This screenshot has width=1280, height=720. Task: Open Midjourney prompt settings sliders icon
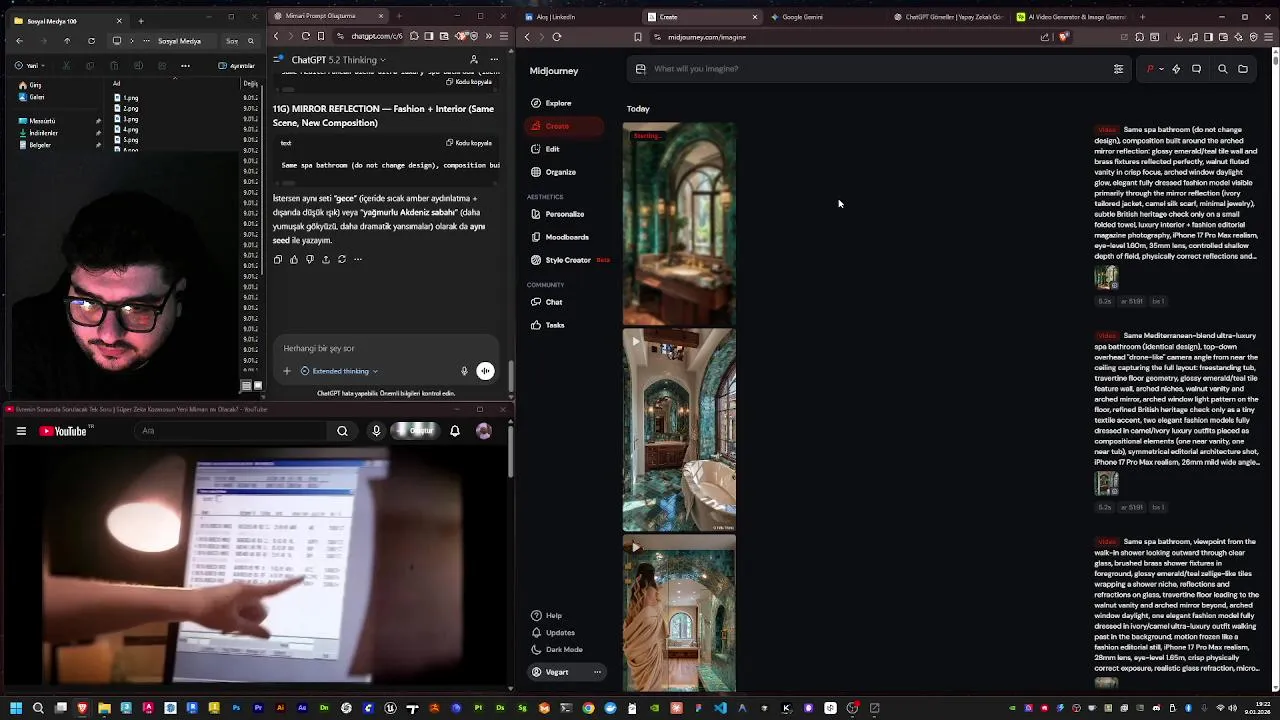pyautogui.click(x=1118, y=69)
